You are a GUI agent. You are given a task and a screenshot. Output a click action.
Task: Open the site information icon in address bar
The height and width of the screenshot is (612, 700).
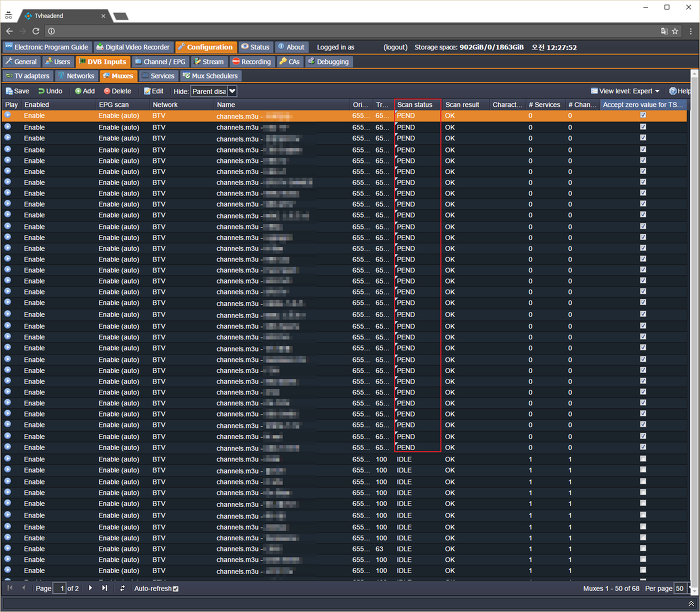(51, 31)
